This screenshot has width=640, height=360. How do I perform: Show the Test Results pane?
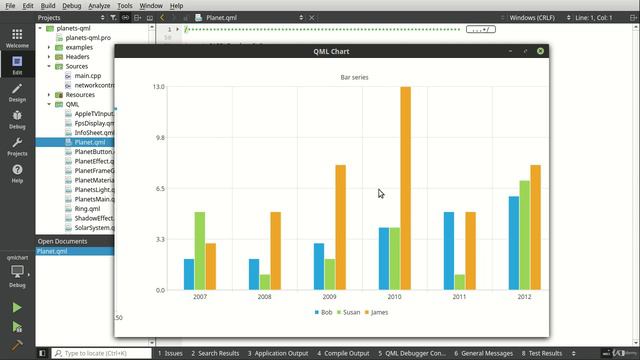542,353
